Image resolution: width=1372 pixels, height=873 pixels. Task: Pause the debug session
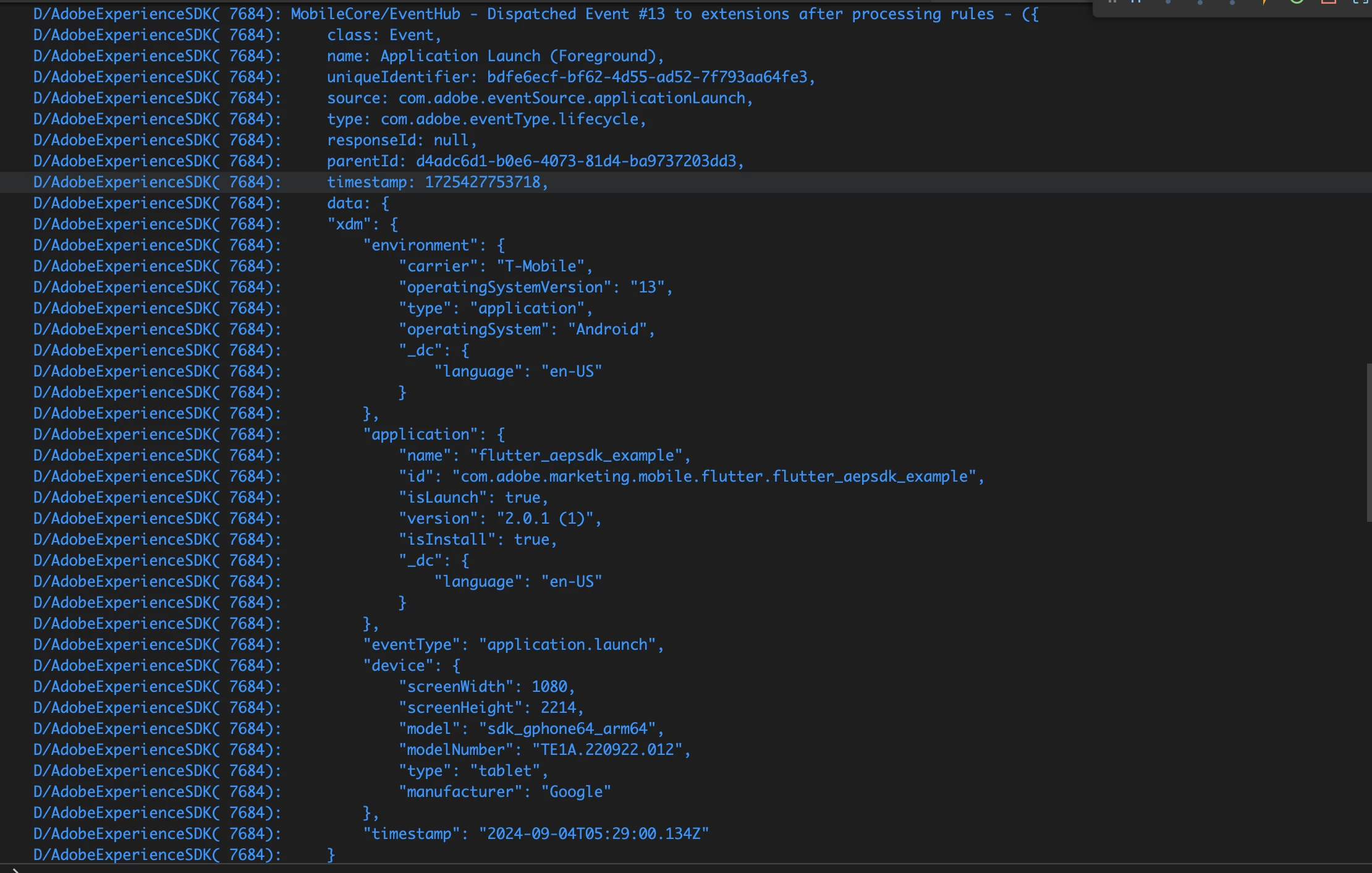coord(1136,2)
